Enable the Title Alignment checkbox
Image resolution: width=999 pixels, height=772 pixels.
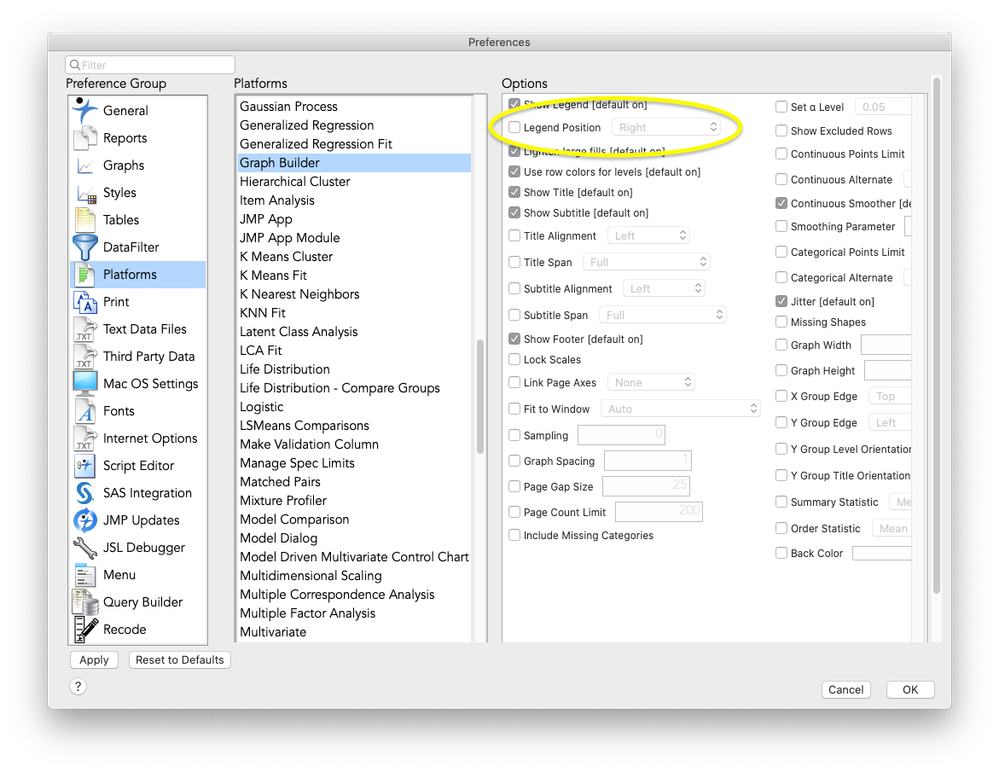point(514,236)
